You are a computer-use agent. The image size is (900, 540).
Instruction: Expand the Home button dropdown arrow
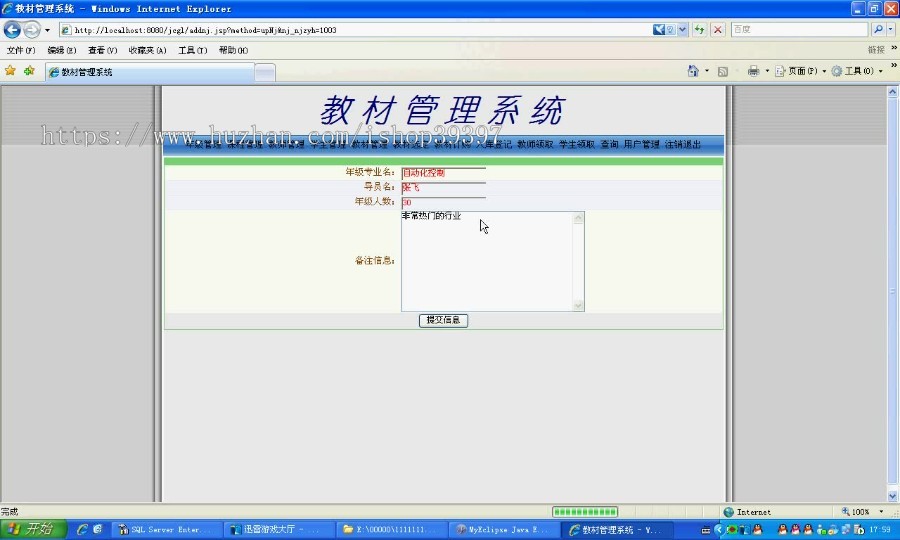pyautogui.click(x=707, y=71)
